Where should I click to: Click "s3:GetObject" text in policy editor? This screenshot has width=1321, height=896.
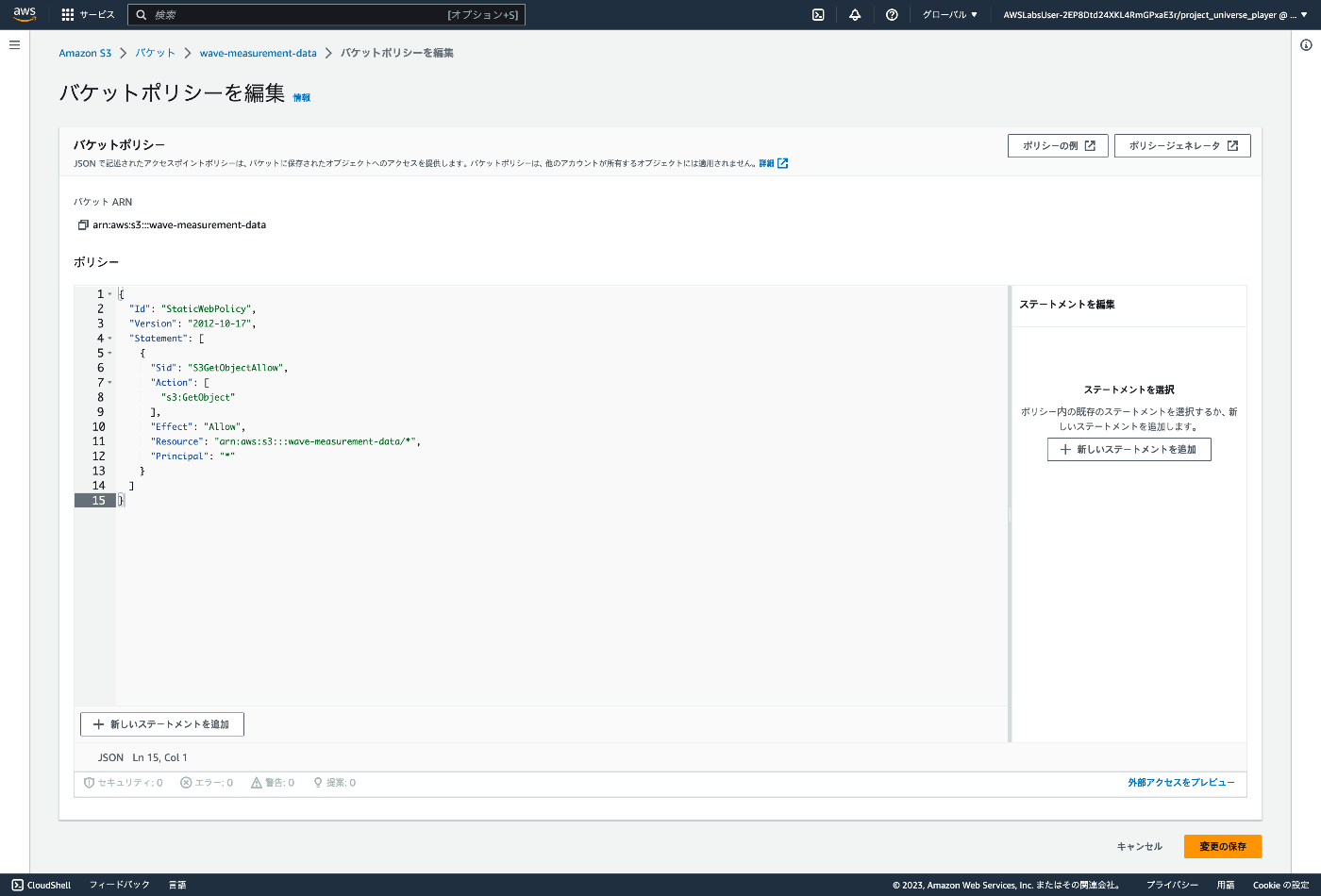point(198,397)
